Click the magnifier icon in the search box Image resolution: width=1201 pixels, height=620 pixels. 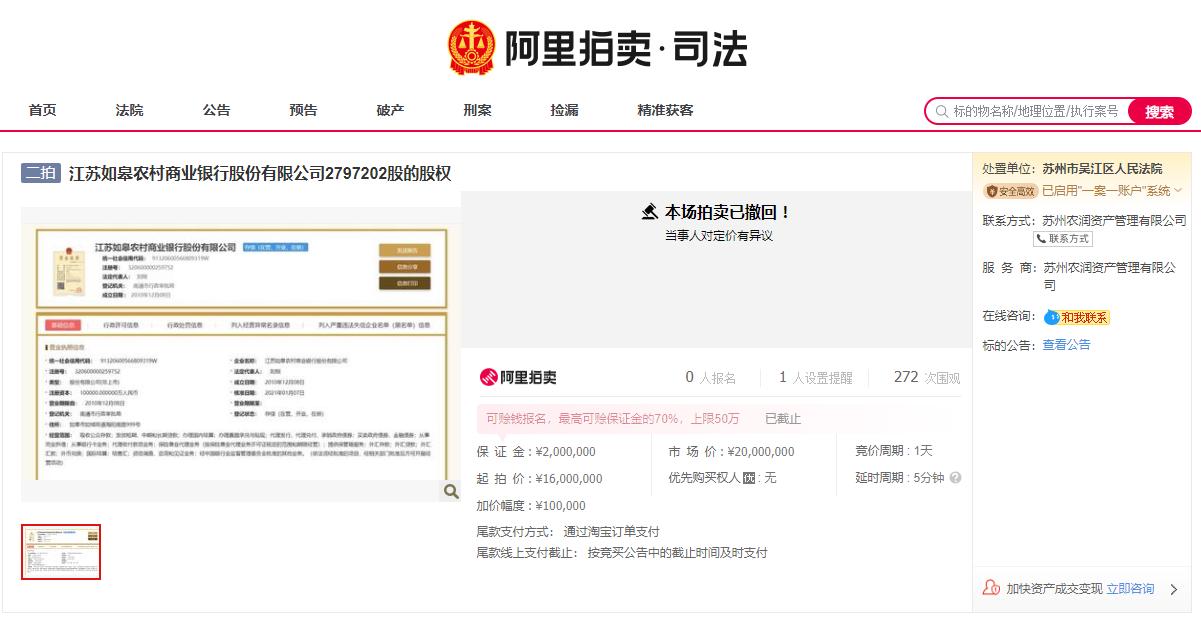tap(940, 111)
